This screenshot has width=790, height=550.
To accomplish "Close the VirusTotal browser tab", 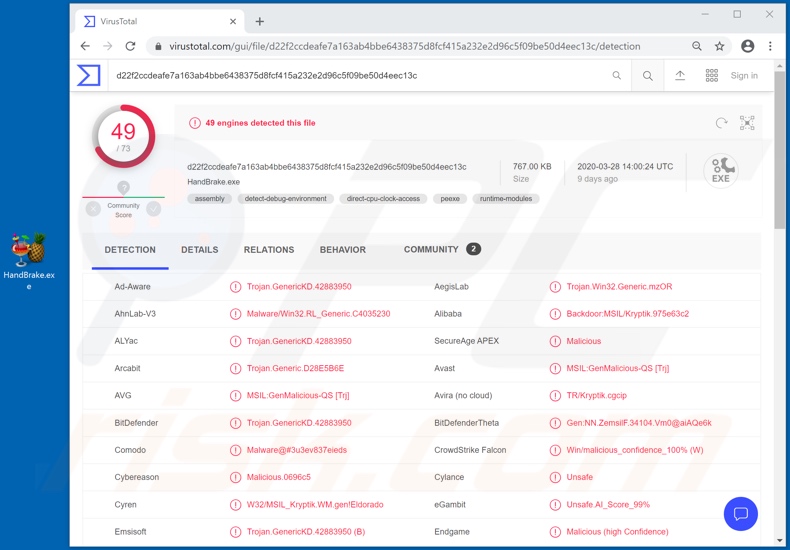I will coord(233,22).
